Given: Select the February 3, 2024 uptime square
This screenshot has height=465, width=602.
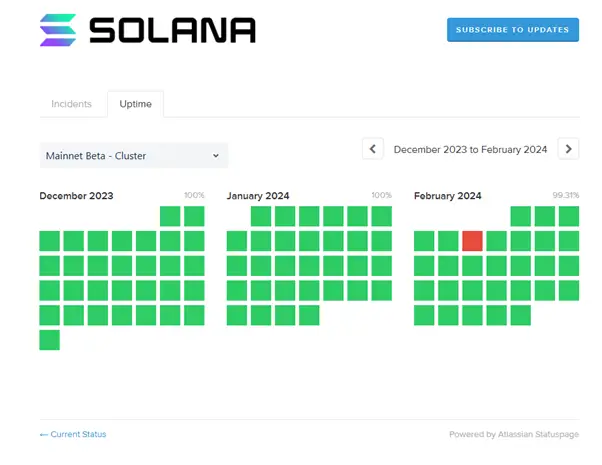Looking at the screenshot, I should coord(569,216).
